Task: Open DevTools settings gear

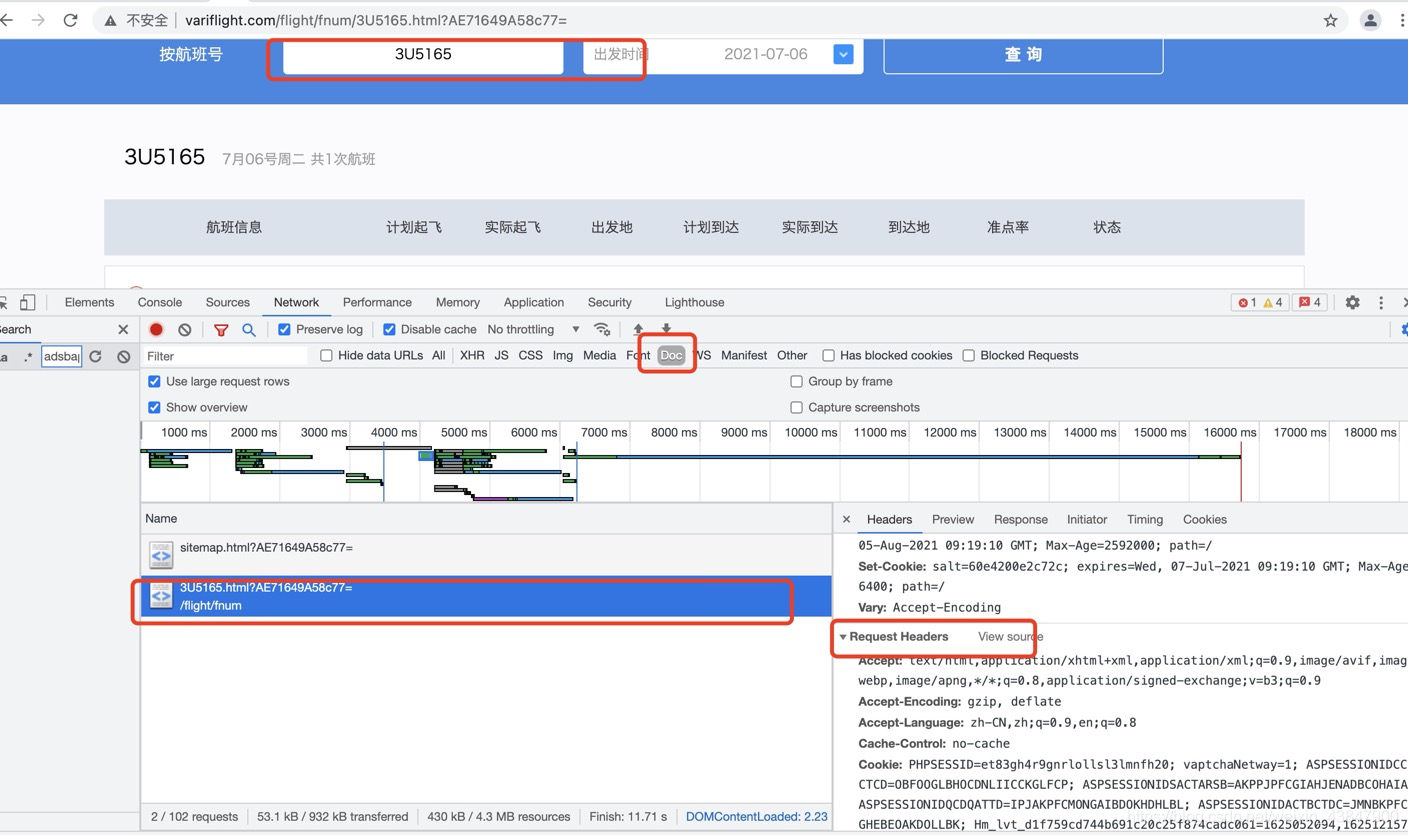Action: click(1352, 302)
